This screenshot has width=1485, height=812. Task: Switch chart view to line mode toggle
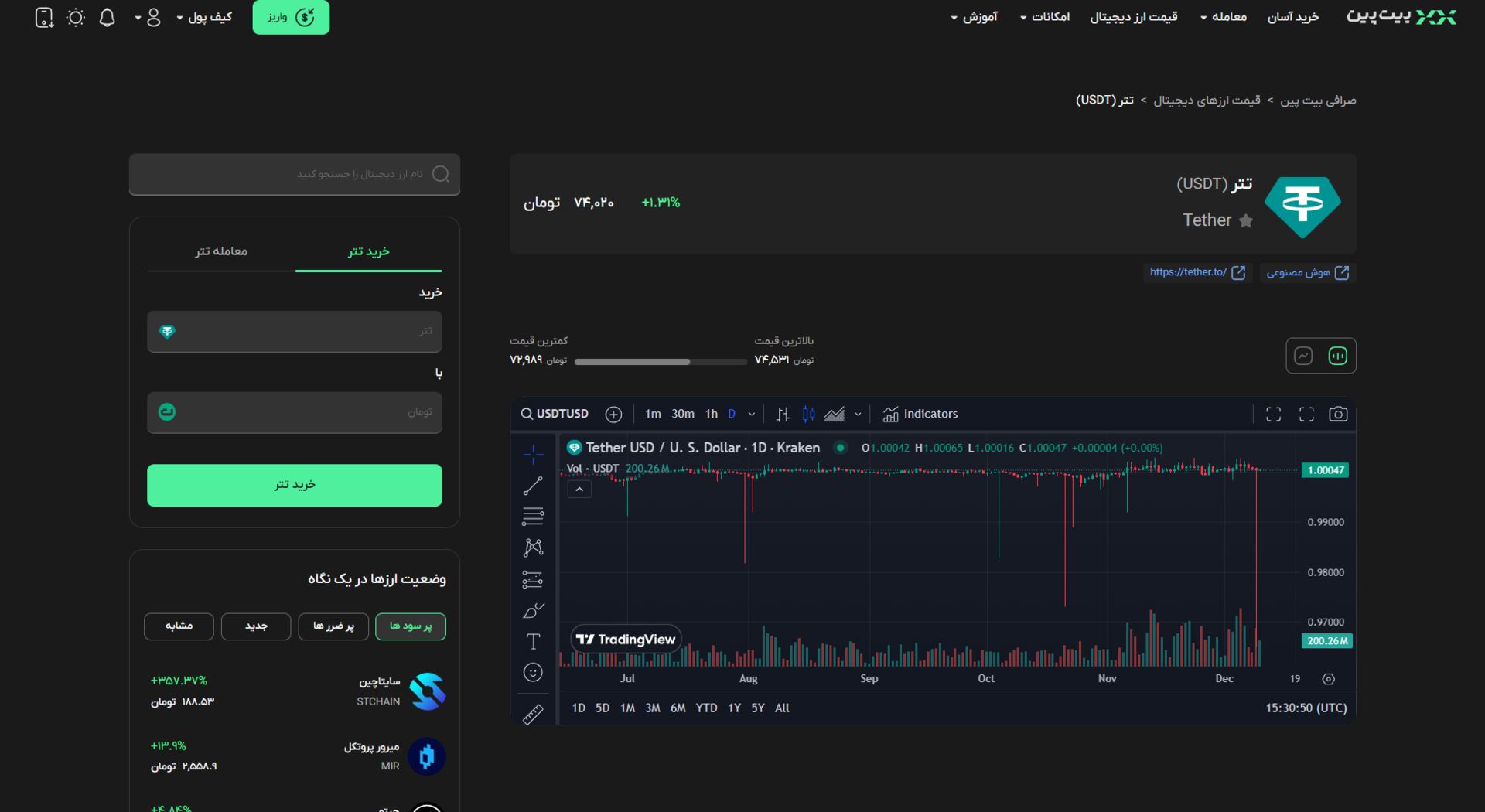pos(1304,356)
